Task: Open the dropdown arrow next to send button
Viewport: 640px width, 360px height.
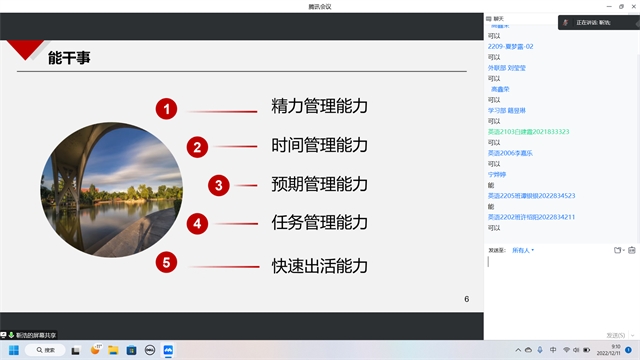Action: coord(633,335)
